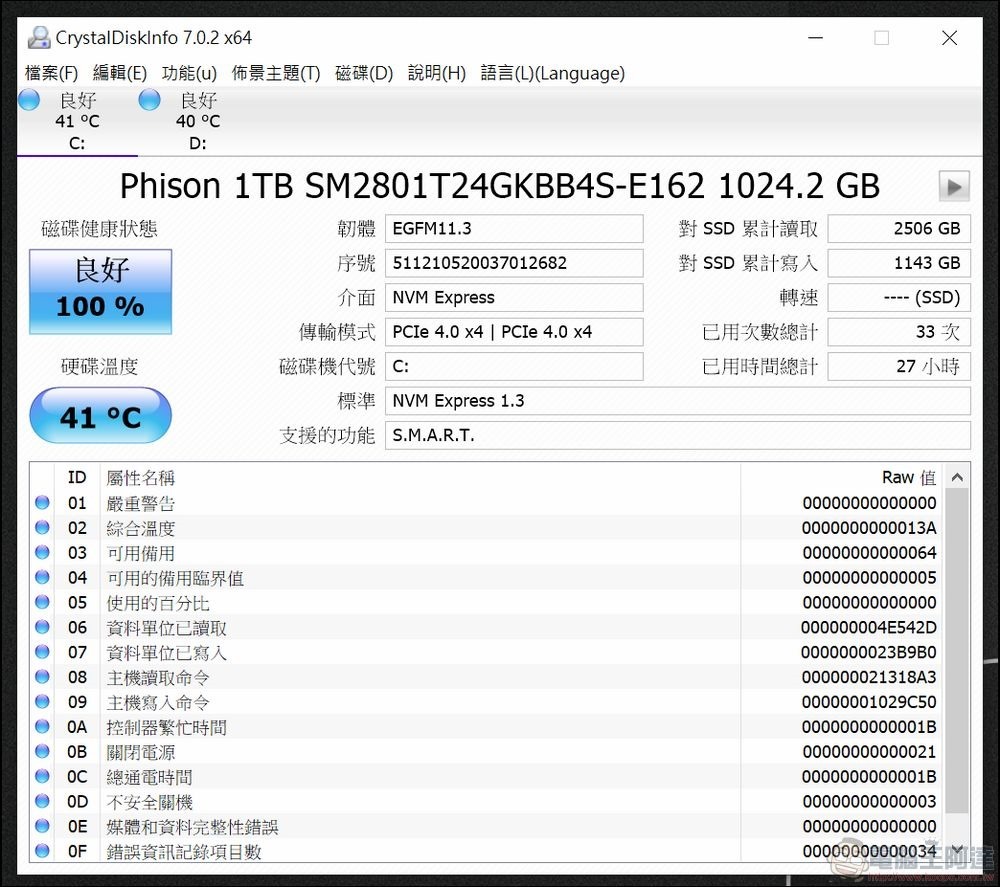Open the 語言(L)(Language) menu

tap(552, 73)
